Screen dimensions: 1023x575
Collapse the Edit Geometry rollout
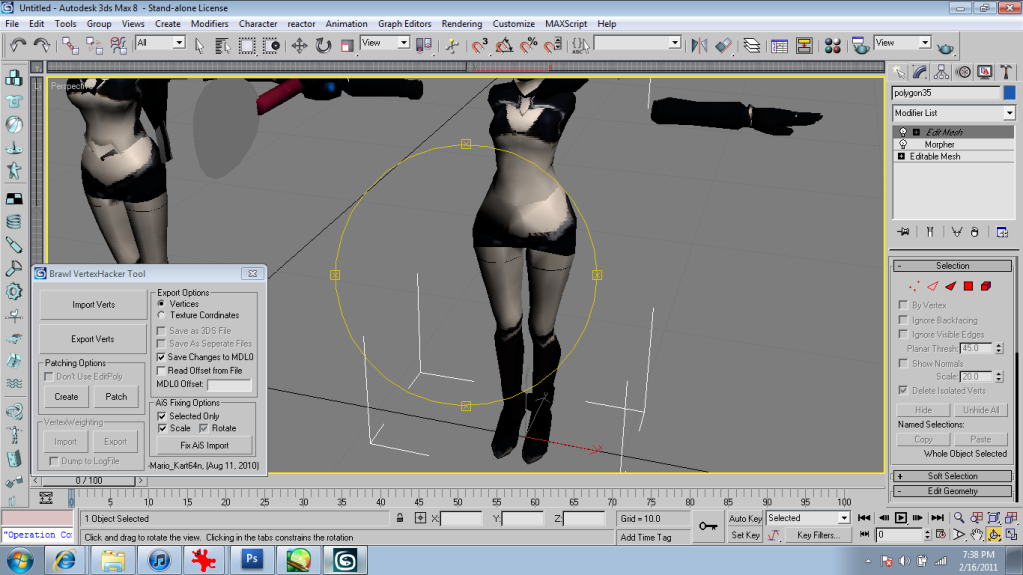(952, 491)
